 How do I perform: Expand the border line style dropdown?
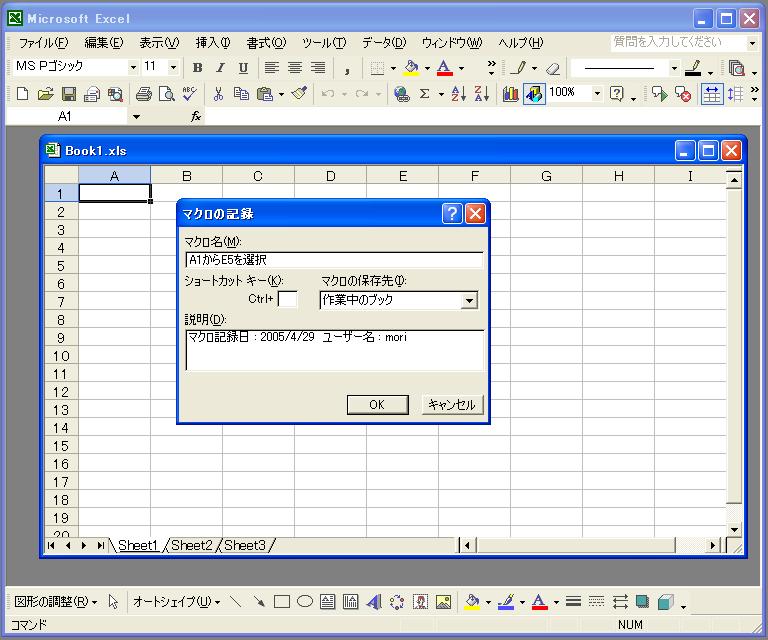[x=674, y=68]
